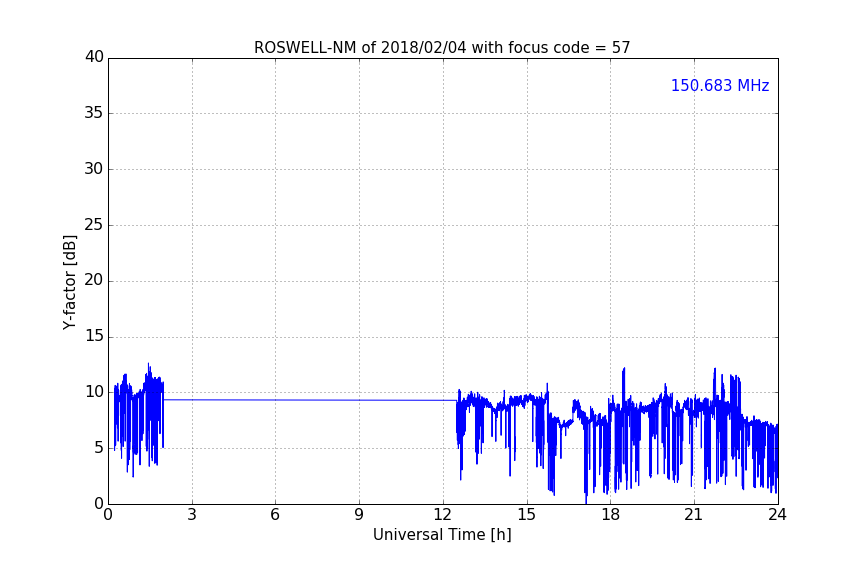Click the y-axis tick label '40'
This screenshot has width=864, height=576.
coord(94,57)
